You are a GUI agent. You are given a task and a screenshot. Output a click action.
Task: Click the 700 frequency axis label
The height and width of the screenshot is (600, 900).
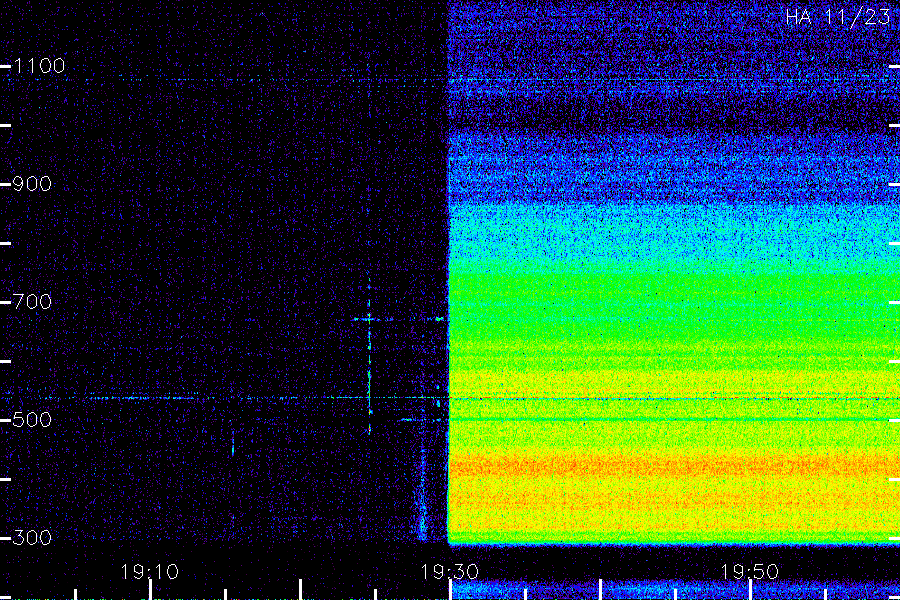32,301
